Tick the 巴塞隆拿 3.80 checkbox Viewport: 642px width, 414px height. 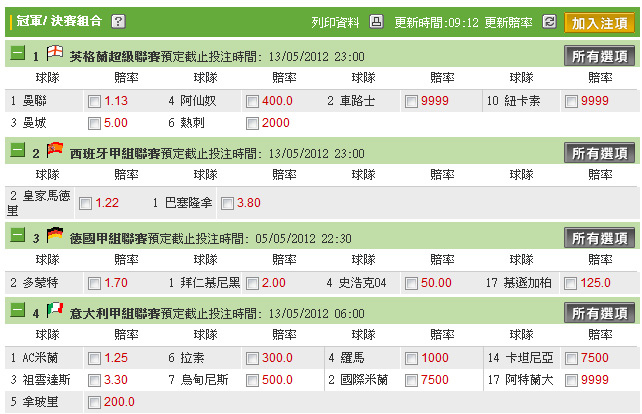point(227,203)
